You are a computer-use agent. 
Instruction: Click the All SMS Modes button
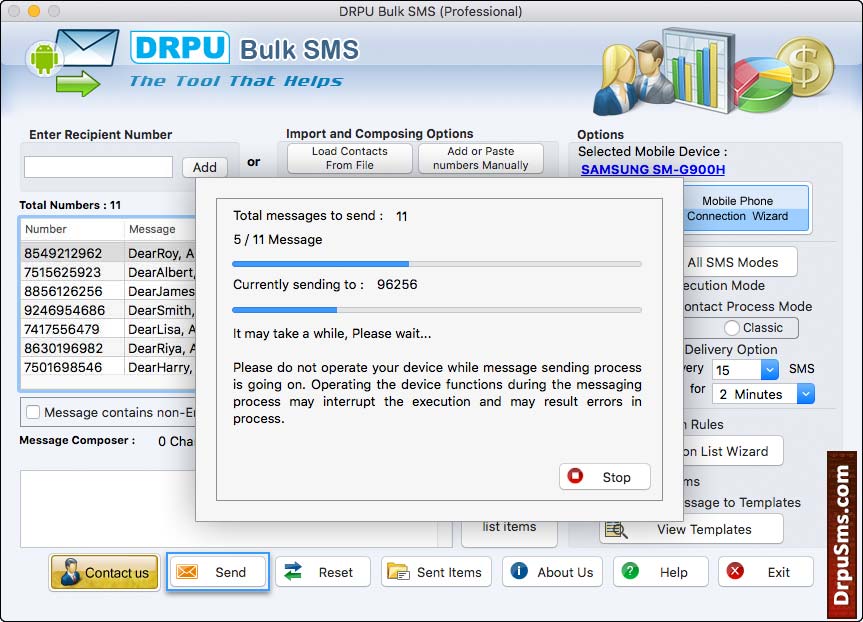pyautogui.click(x=740, y=262)
